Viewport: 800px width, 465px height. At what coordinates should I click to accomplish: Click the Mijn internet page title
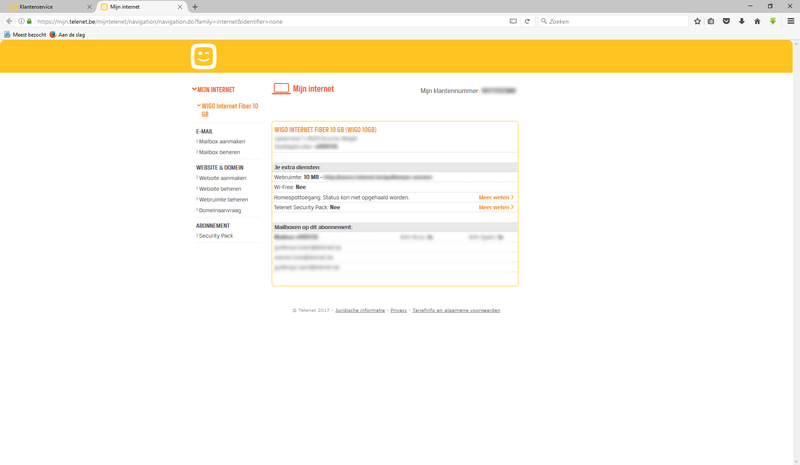(x=313, y=89)
